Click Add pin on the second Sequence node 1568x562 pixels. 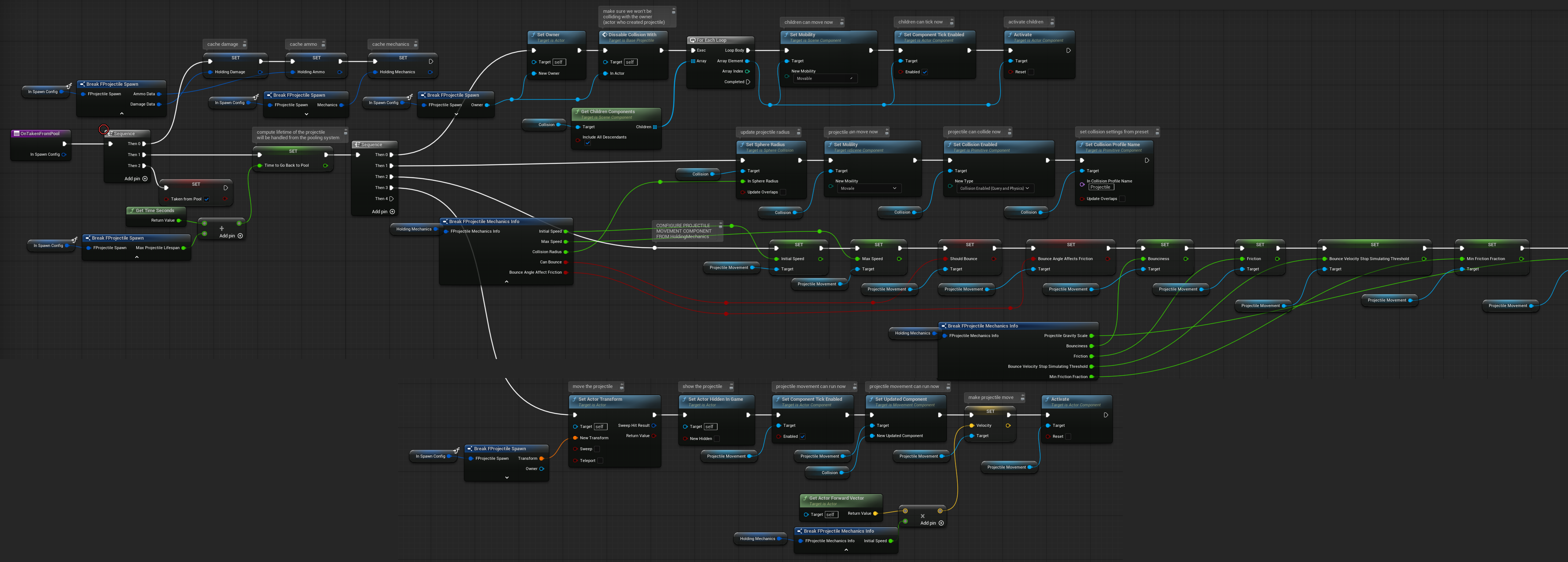(392, 211)
